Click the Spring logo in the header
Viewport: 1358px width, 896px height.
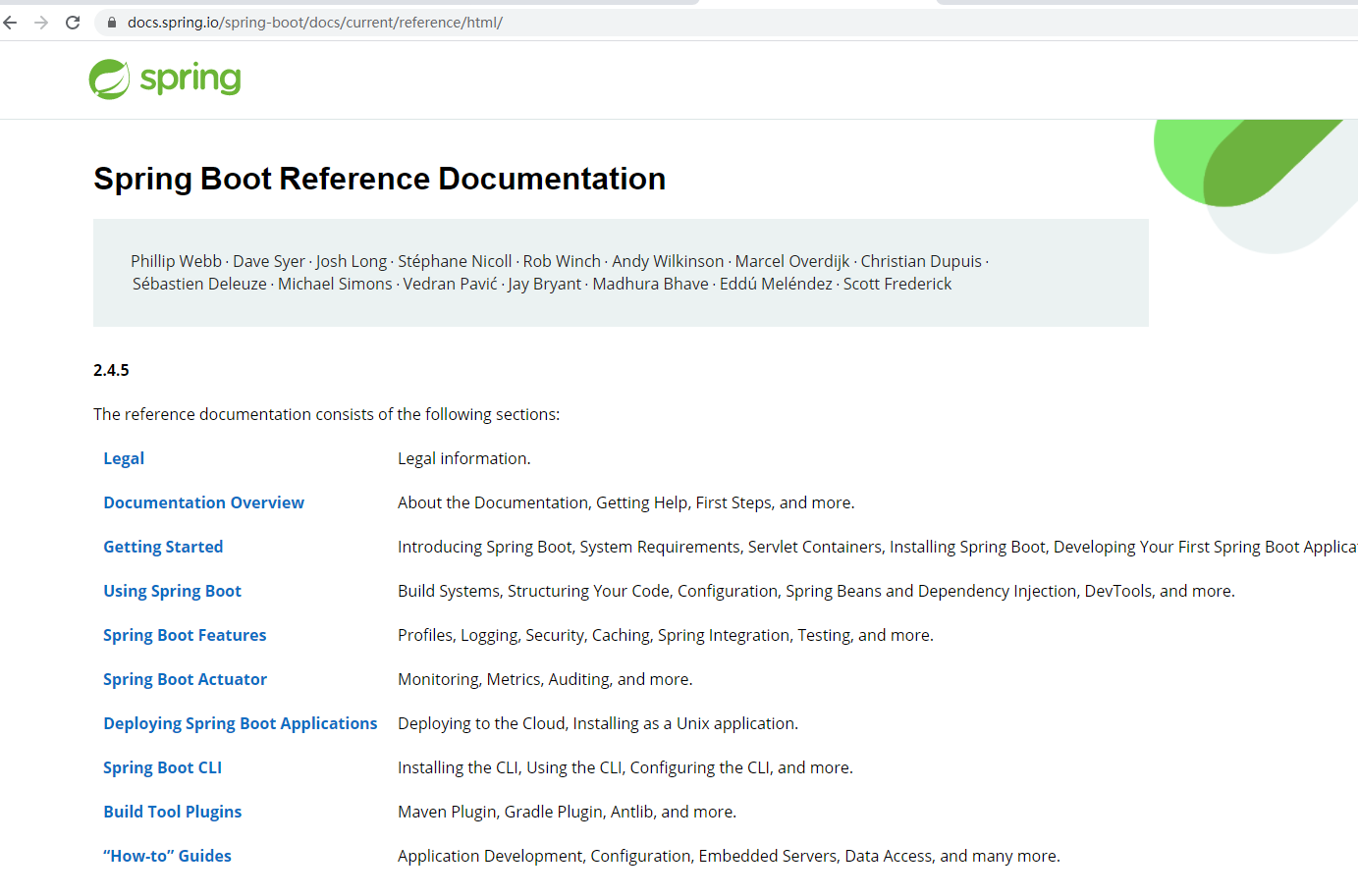point(165,79)
